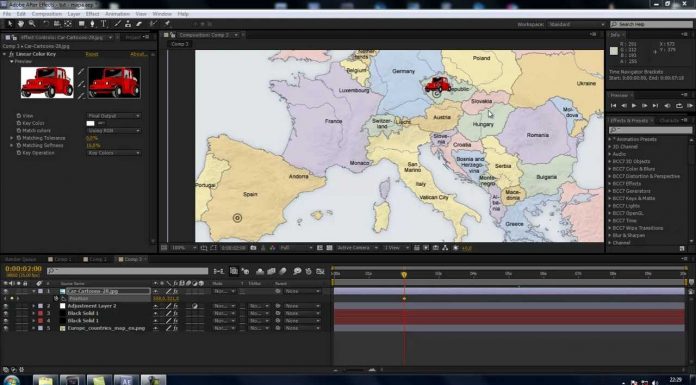Viewport: 696px width, 385px height.
Task: Select the Eraser tool
Action: (139, 24)
